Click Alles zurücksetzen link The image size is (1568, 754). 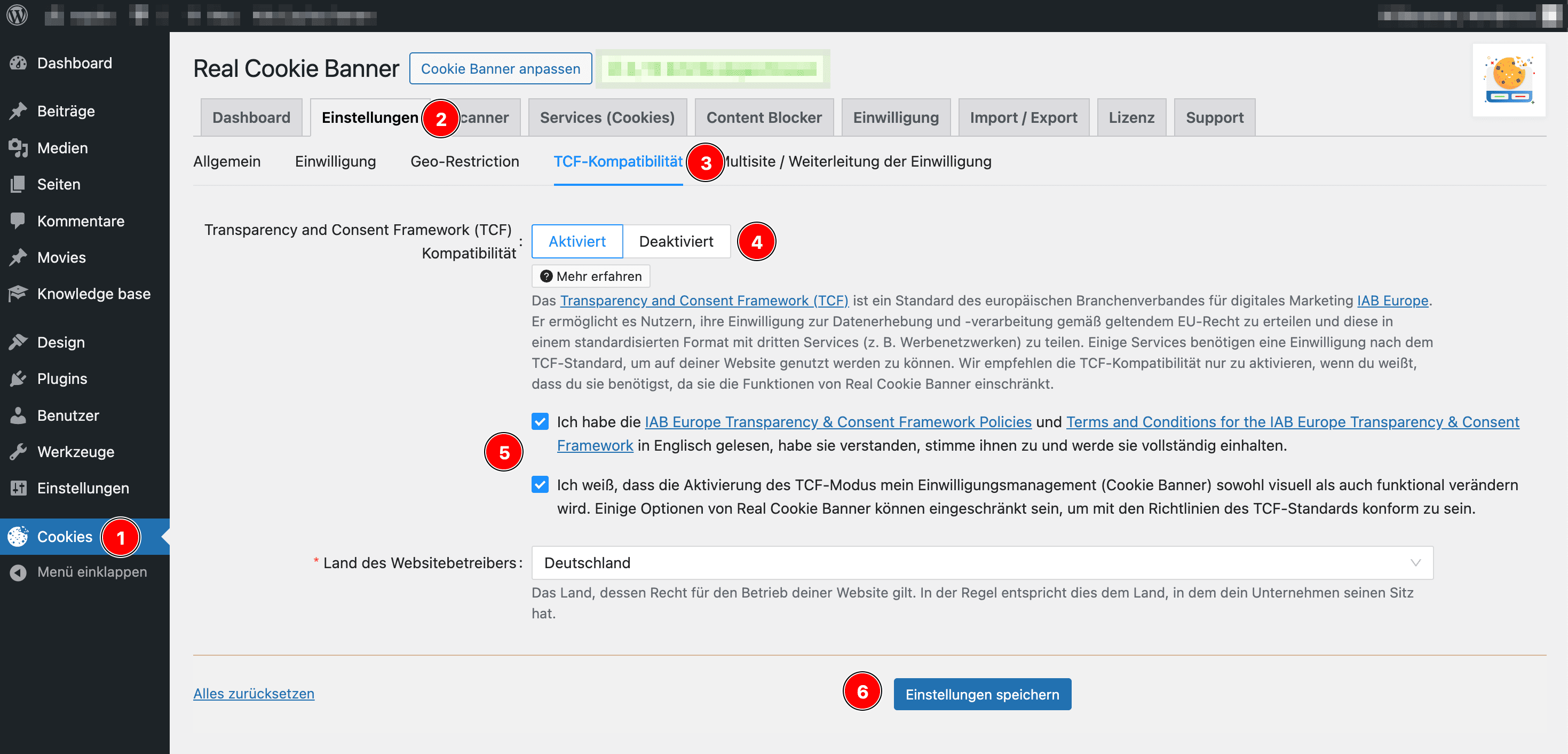tap(253, 694)
